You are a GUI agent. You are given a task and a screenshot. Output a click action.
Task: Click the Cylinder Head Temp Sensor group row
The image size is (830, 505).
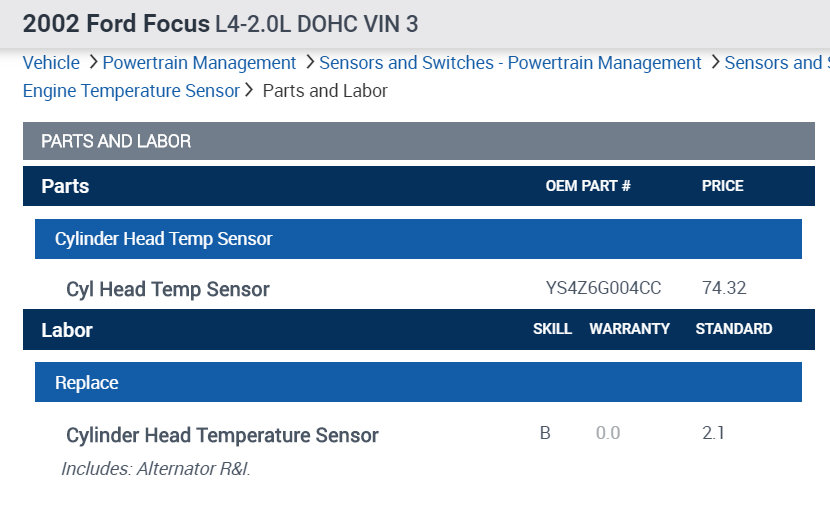(x=164, y=239)
